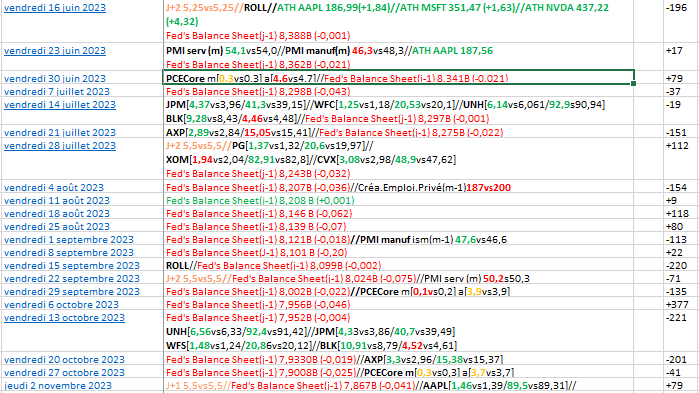699x393 pixels.
Task: Select the +80 value cell
Action: (x=680, y=226)
